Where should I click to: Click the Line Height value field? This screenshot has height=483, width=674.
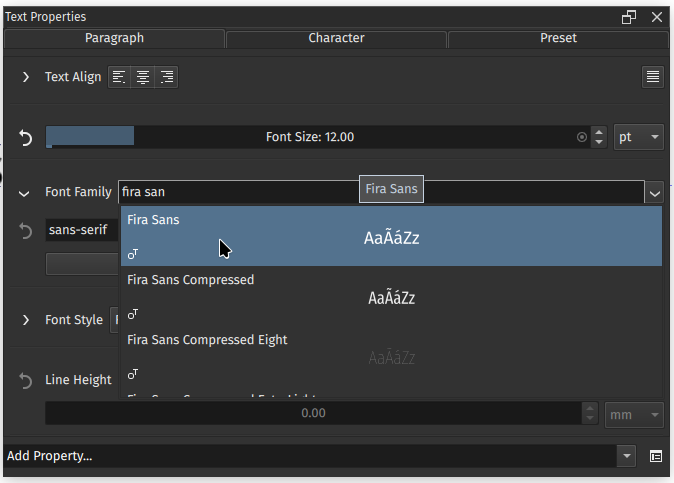point(314,413)
